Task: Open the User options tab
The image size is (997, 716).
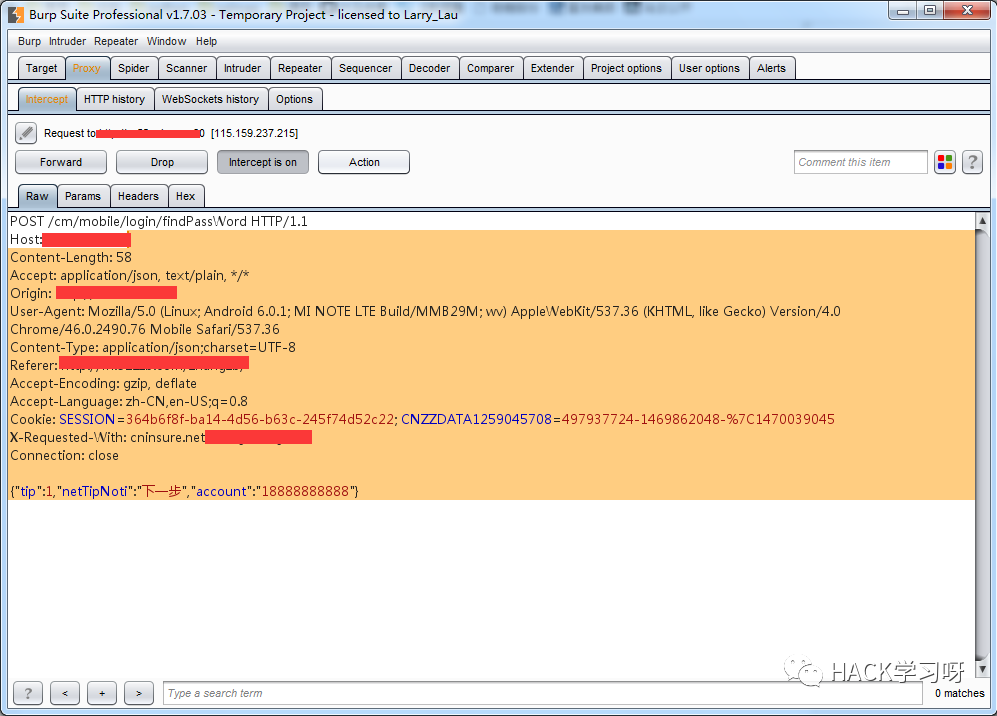Action: (709, 68)
